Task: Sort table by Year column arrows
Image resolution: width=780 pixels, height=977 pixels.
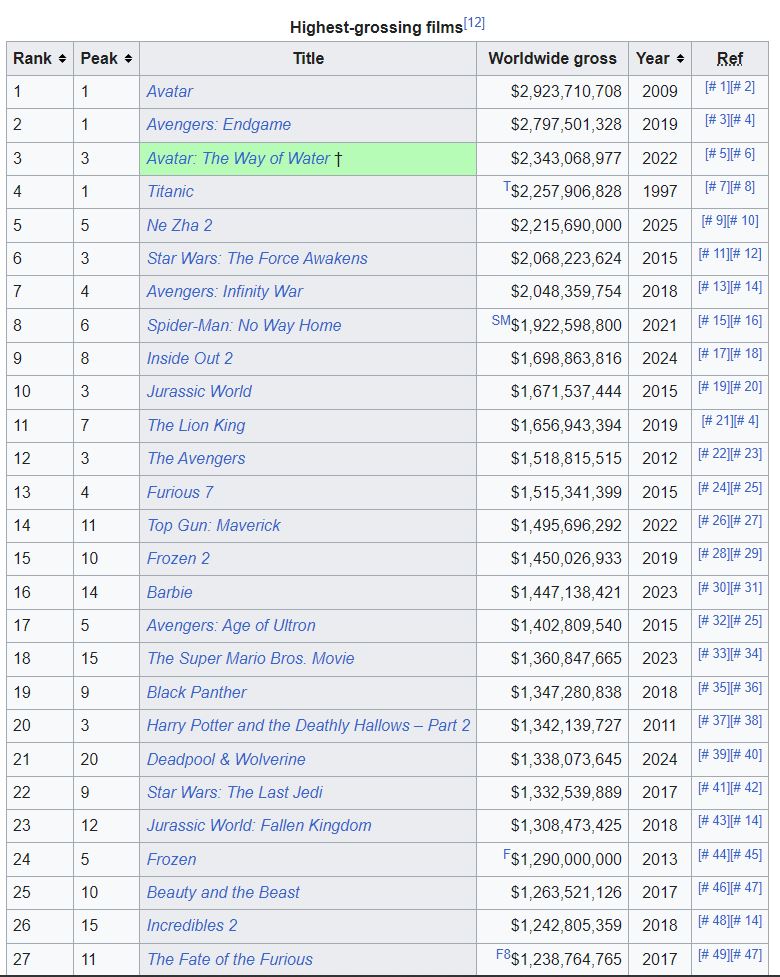Action: [680, 59]
